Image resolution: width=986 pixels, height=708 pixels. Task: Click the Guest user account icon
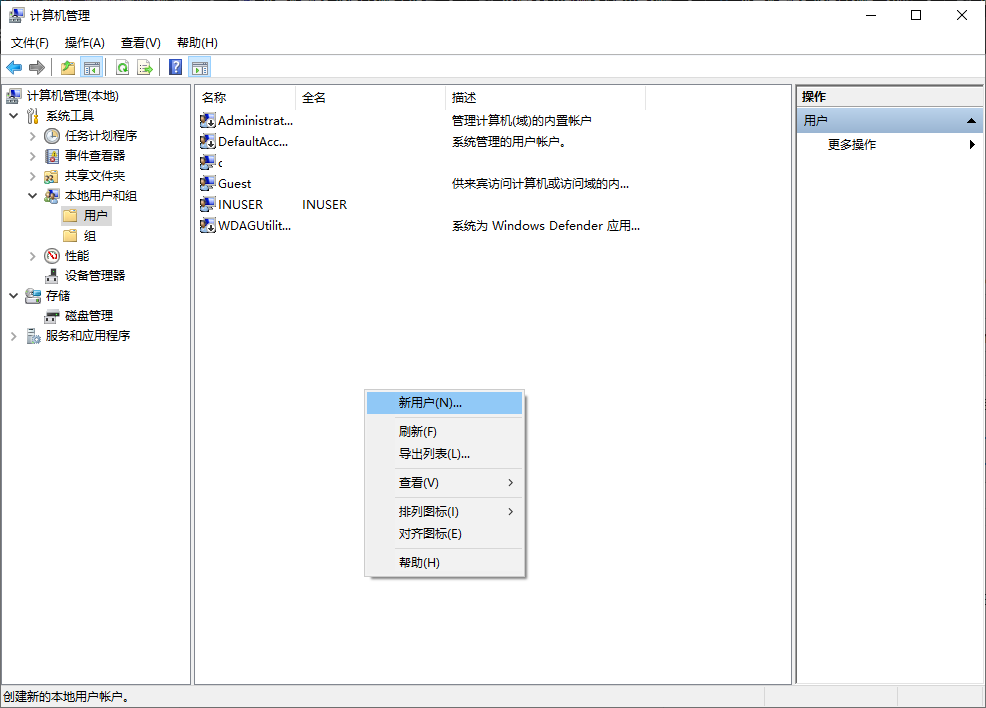tap(208, 184)
